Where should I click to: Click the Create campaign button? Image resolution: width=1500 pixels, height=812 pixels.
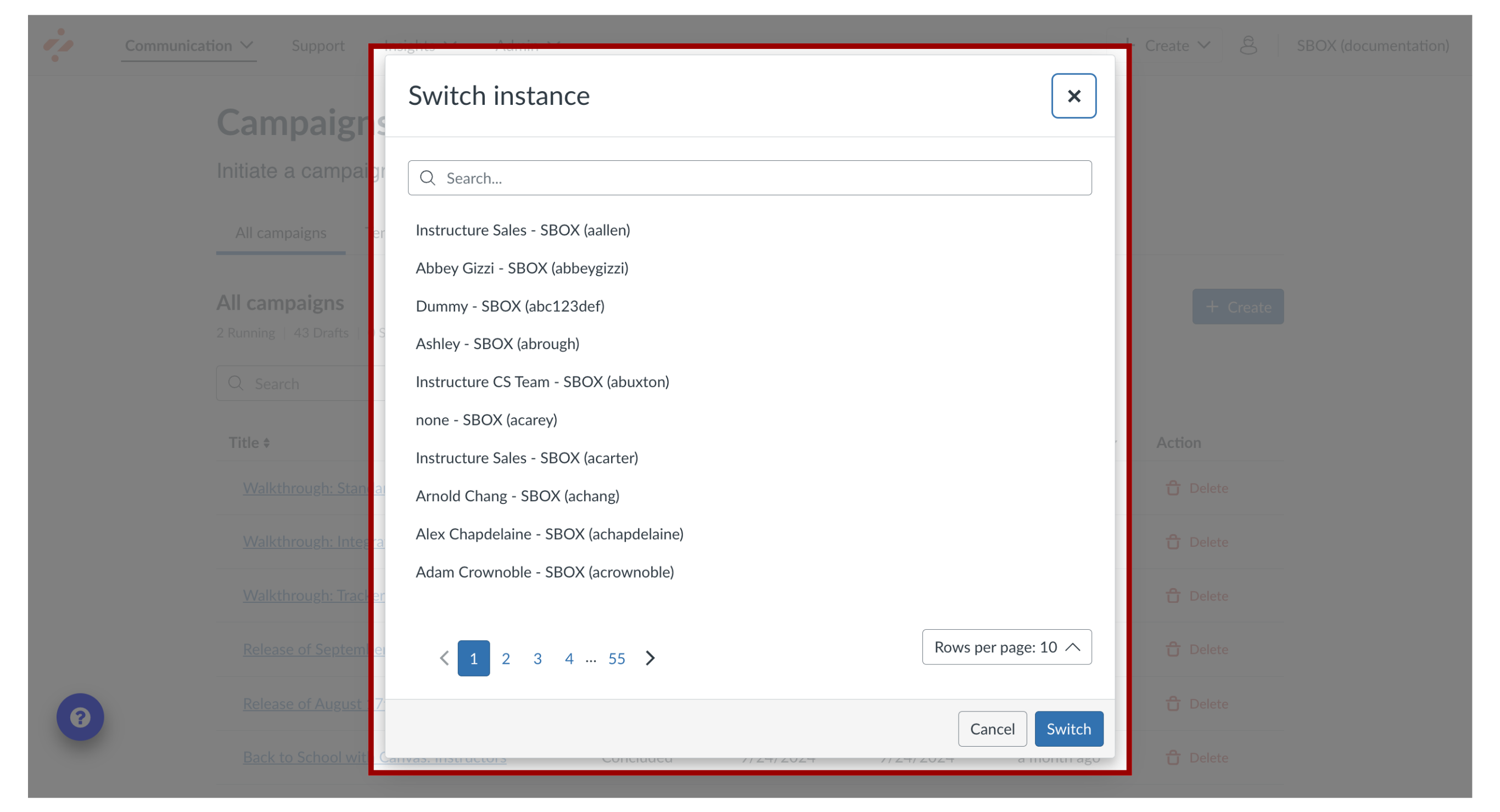[x=1238, y=307]
